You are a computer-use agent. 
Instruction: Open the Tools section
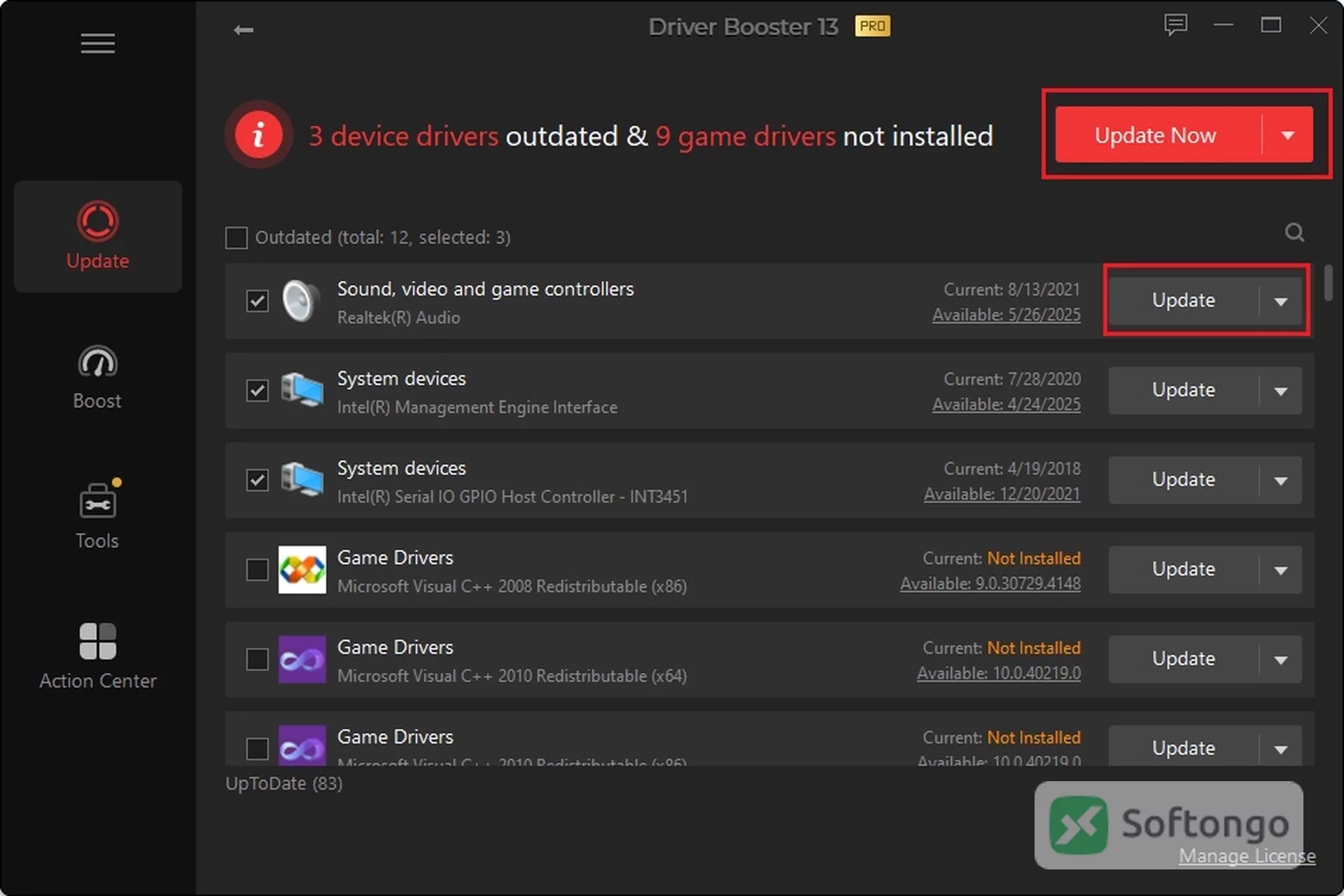point(97,517)
